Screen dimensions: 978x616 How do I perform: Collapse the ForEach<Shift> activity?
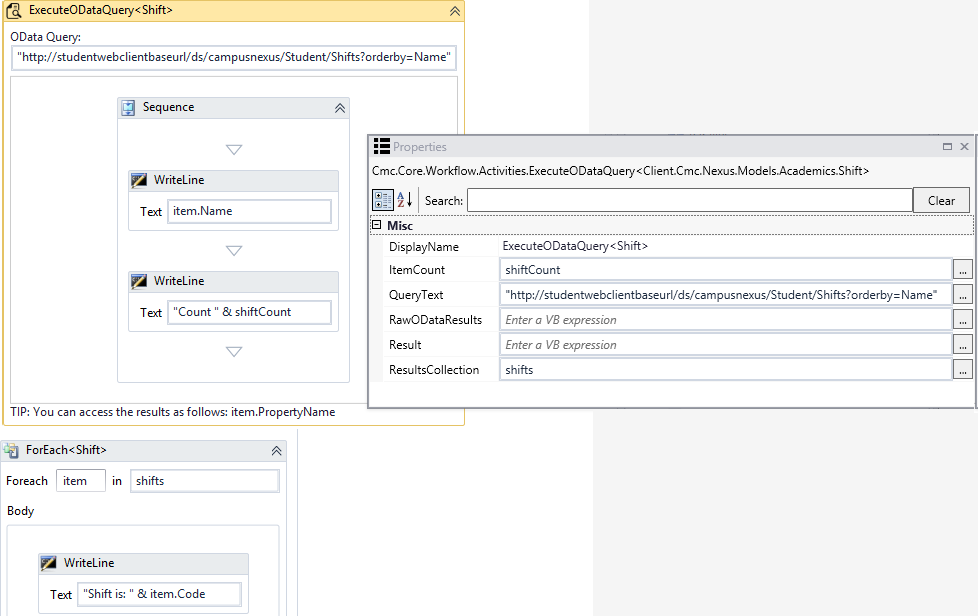(x=276, y=451)
